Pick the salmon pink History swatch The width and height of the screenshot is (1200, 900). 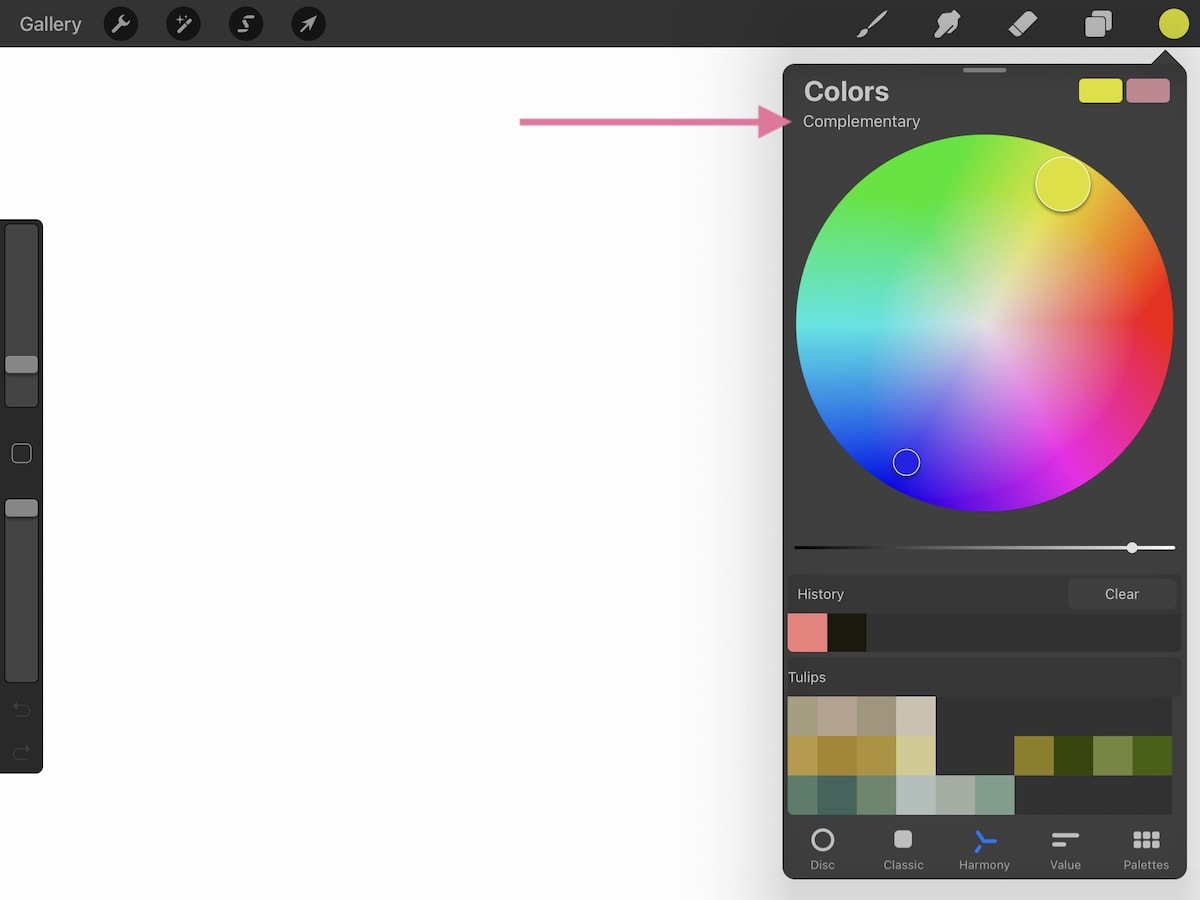[x=807, y=633]
